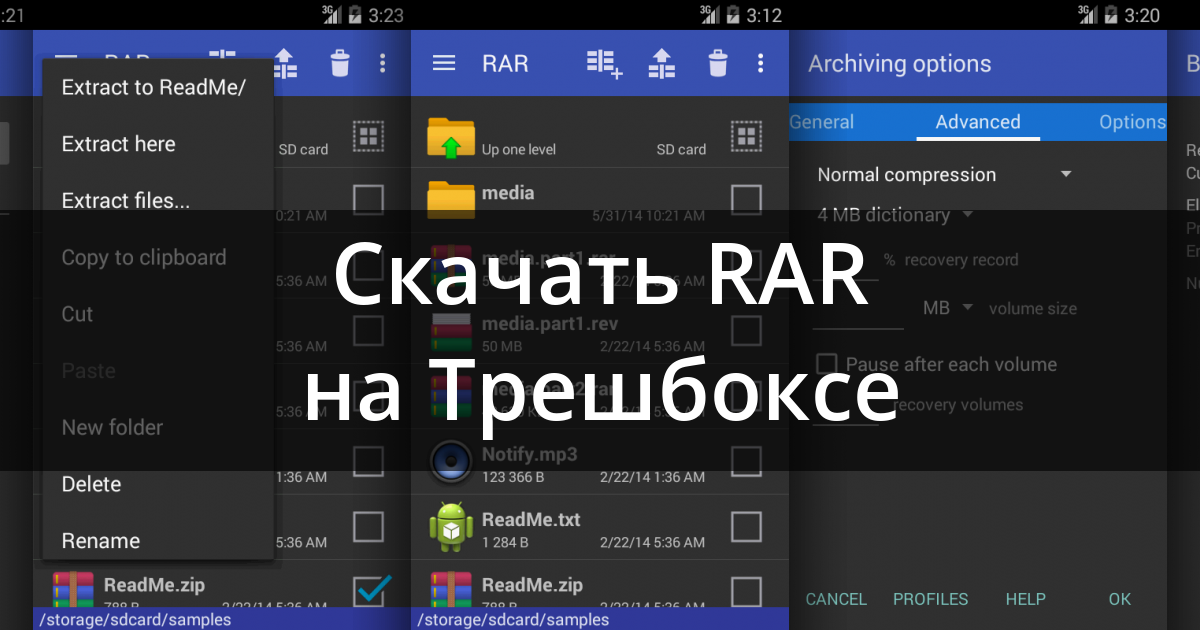
Task: Tap ReadMe.txt file name
Action: pyautogui.click(x=531, y=519)
